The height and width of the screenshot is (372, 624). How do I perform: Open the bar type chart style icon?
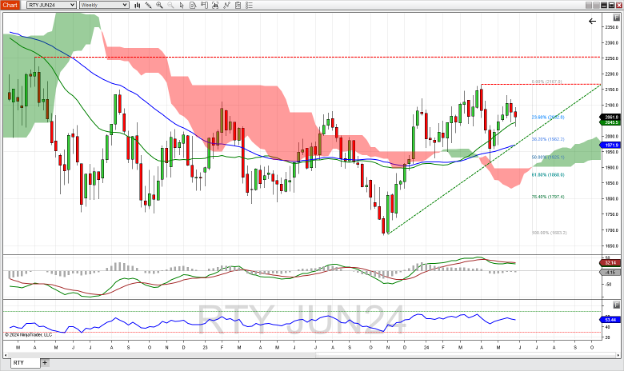point(137,5)
